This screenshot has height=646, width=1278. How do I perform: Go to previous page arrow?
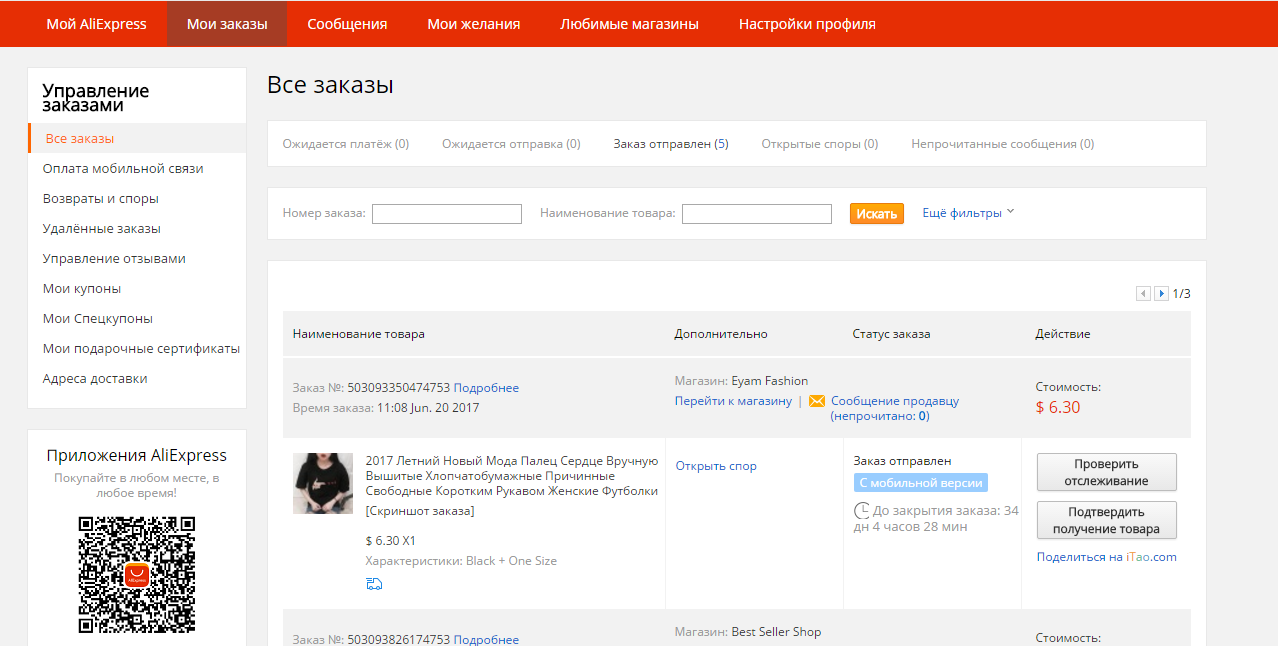click(1143, 294)
